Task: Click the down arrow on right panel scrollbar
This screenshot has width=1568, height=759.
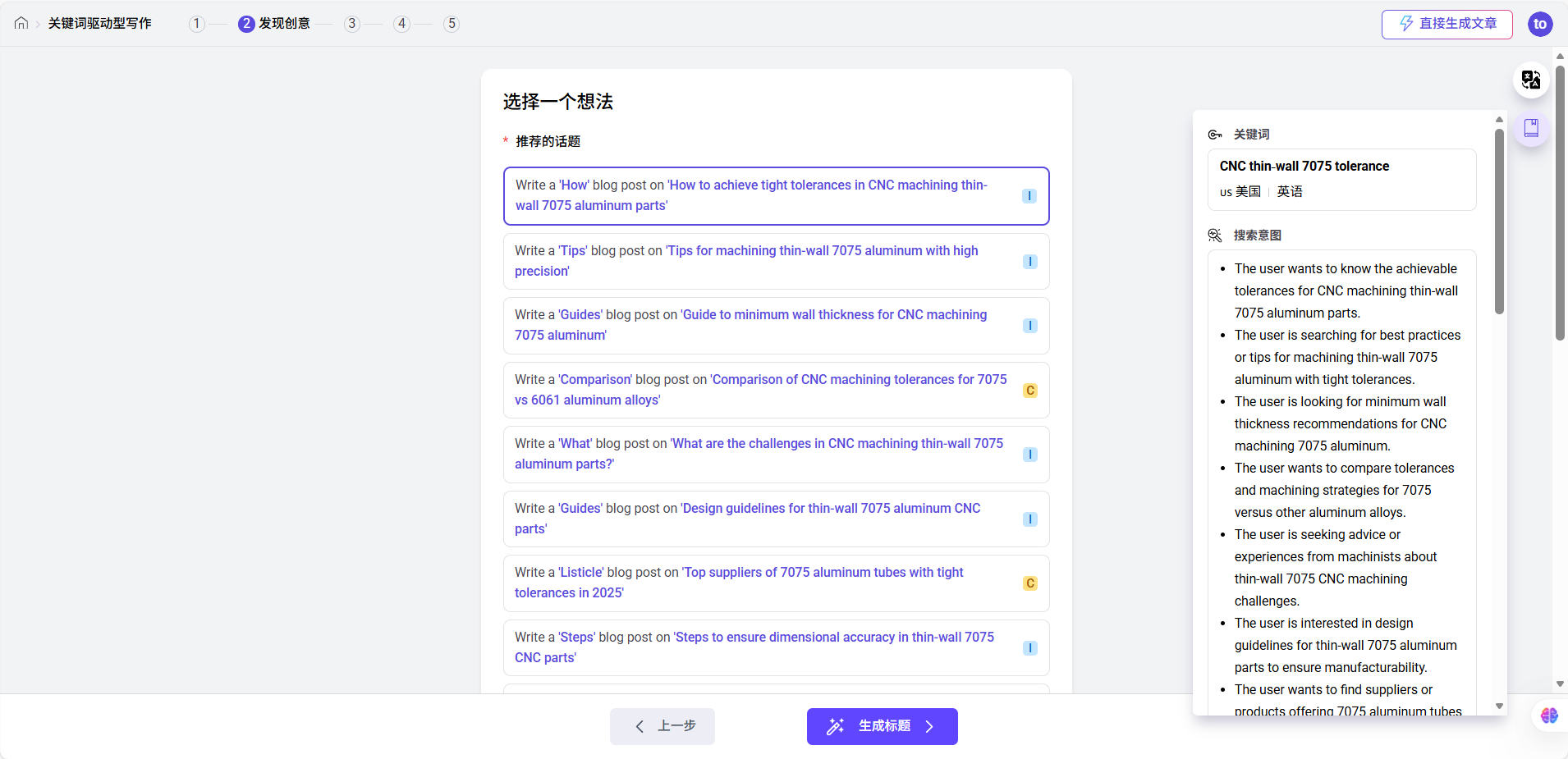Action: pyautogui.click(x=1499, y=706)
